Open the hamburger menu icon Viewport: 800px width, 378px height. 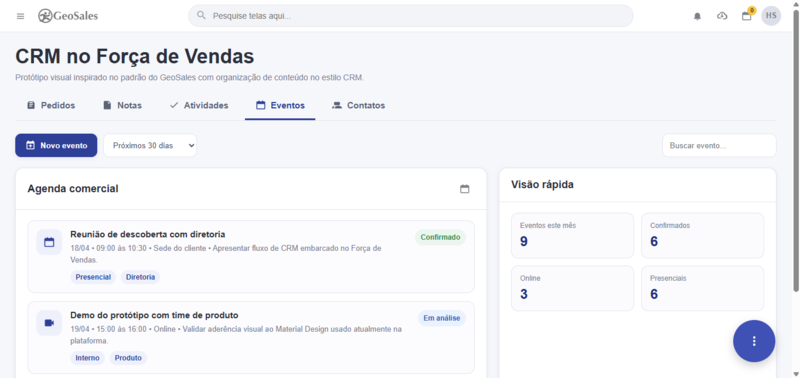(x=20, y=16)
